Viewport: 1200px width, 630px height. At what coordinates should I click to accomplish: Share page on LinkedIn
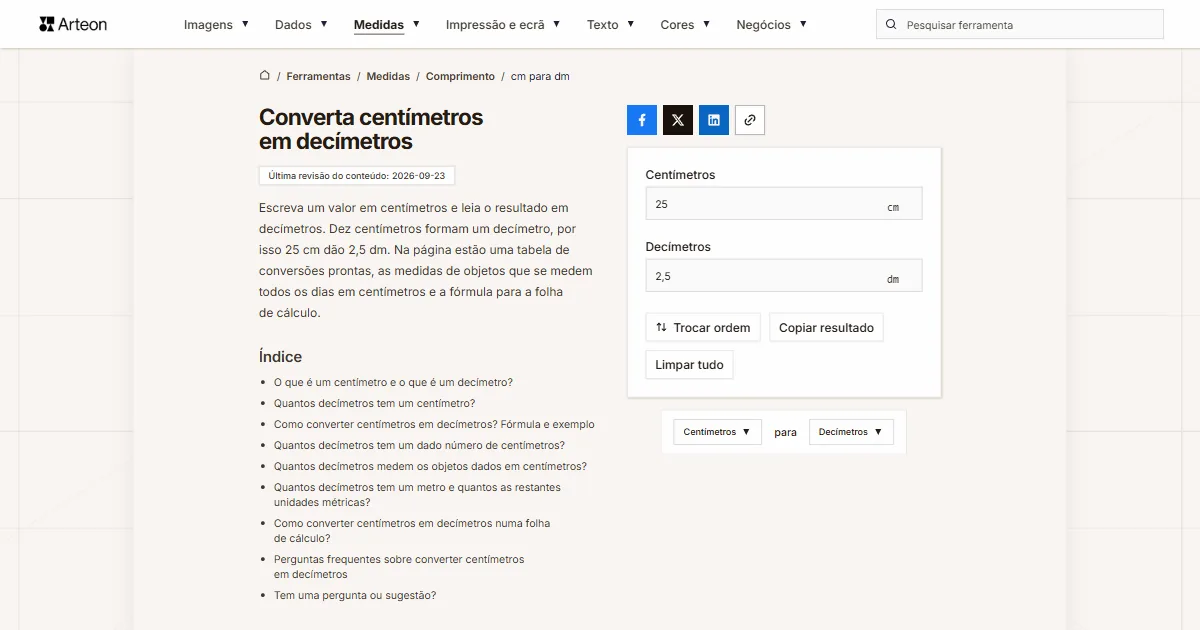[x=714, y=120]
